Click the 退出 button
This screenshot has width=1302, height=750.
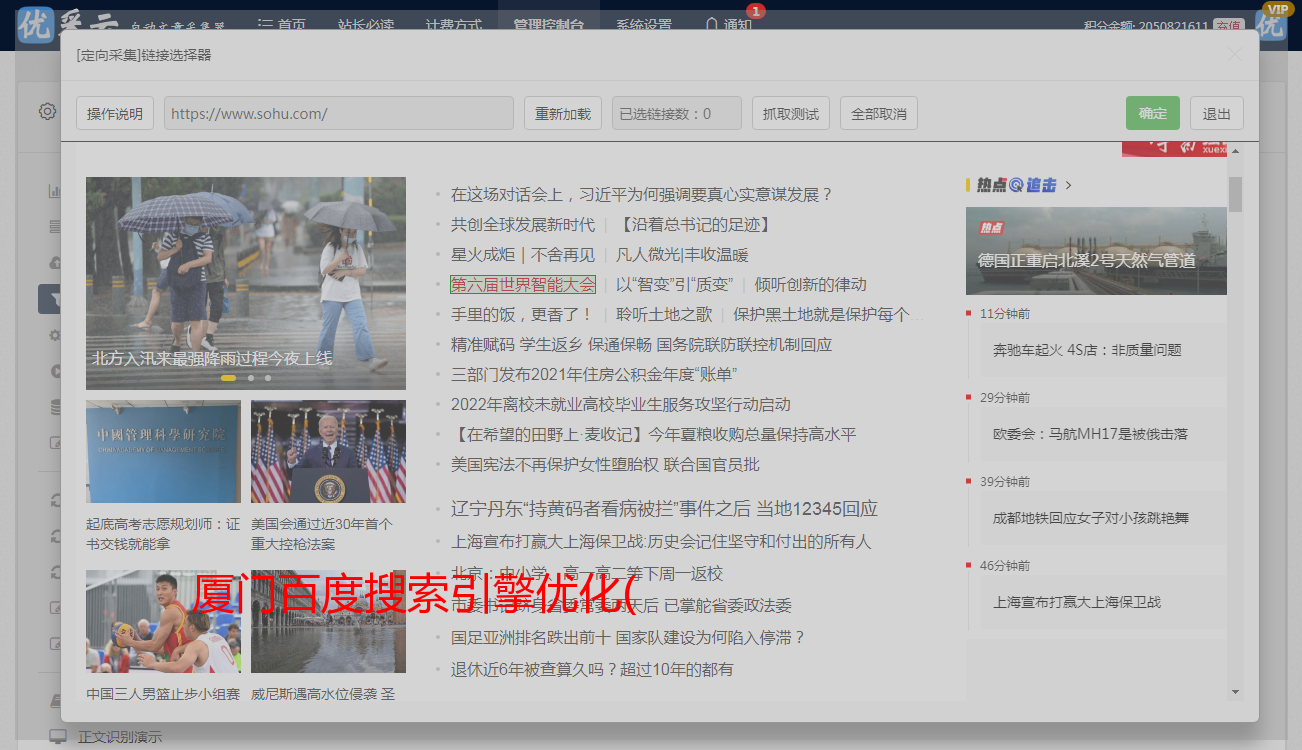1217,113
